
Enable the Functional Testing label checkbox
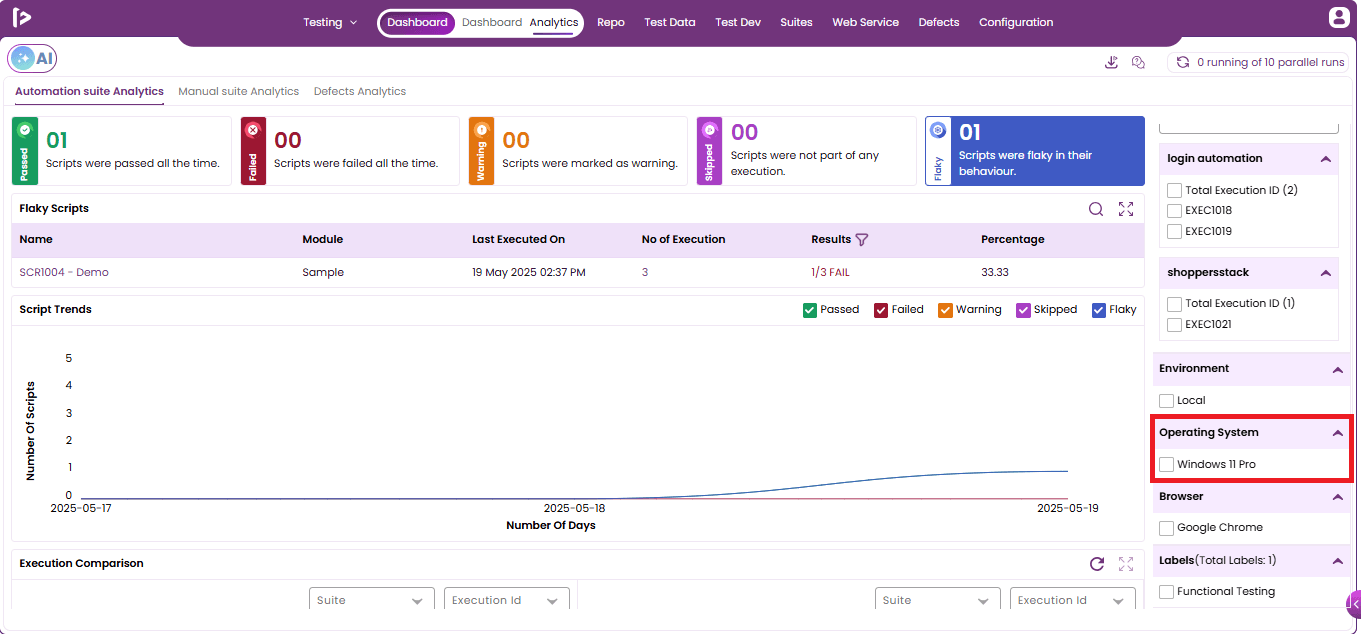1166,592
